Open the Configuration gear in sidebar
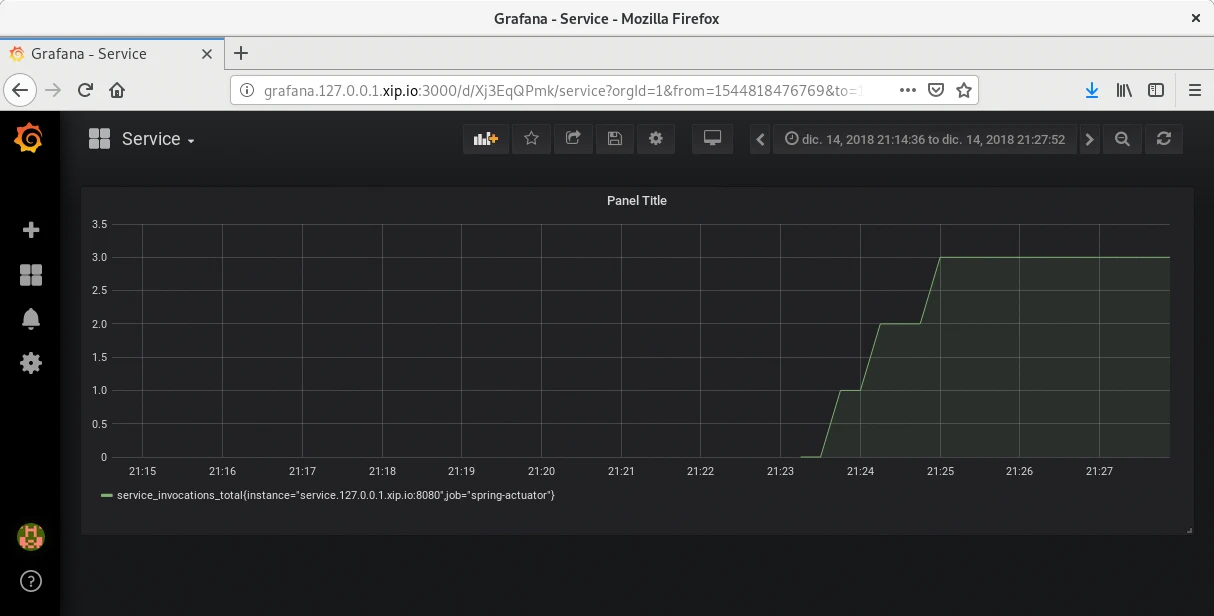The width and height of the screenshot is (1214, 616). [30, 363]
